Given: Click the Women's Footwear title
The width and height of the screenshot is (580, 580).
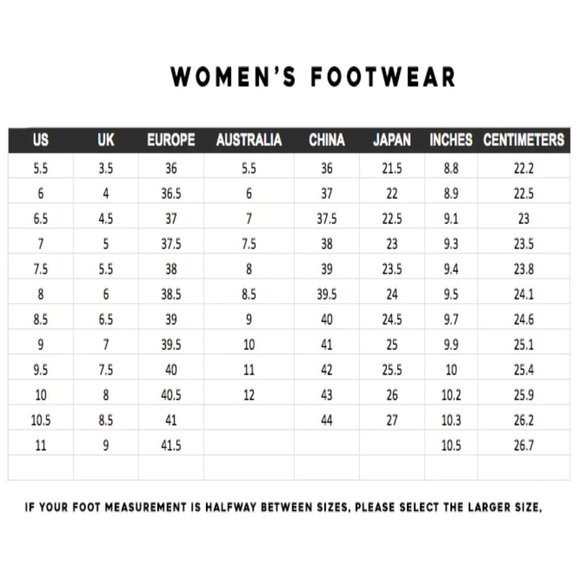Looking at the screenshot, I should (x=313, y=77).
